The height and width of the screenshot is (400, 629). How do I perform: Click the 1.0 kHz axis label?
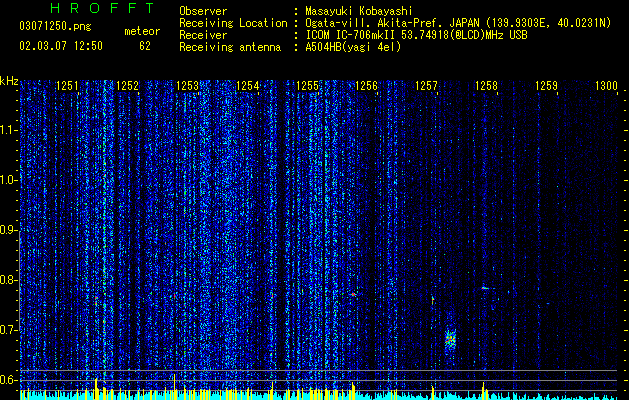pyautogui.click(x=9, y=180)
